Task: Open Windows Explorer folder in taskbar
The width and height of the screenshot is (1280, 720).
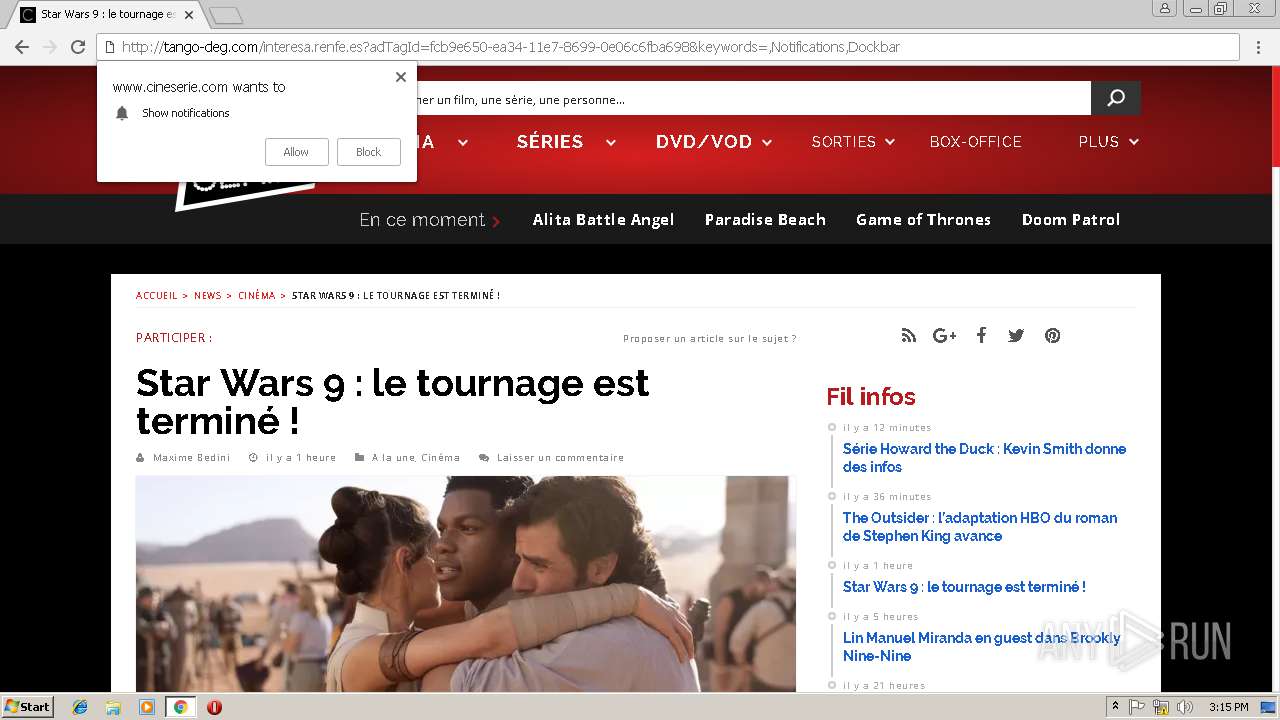Action: point(113,707)
